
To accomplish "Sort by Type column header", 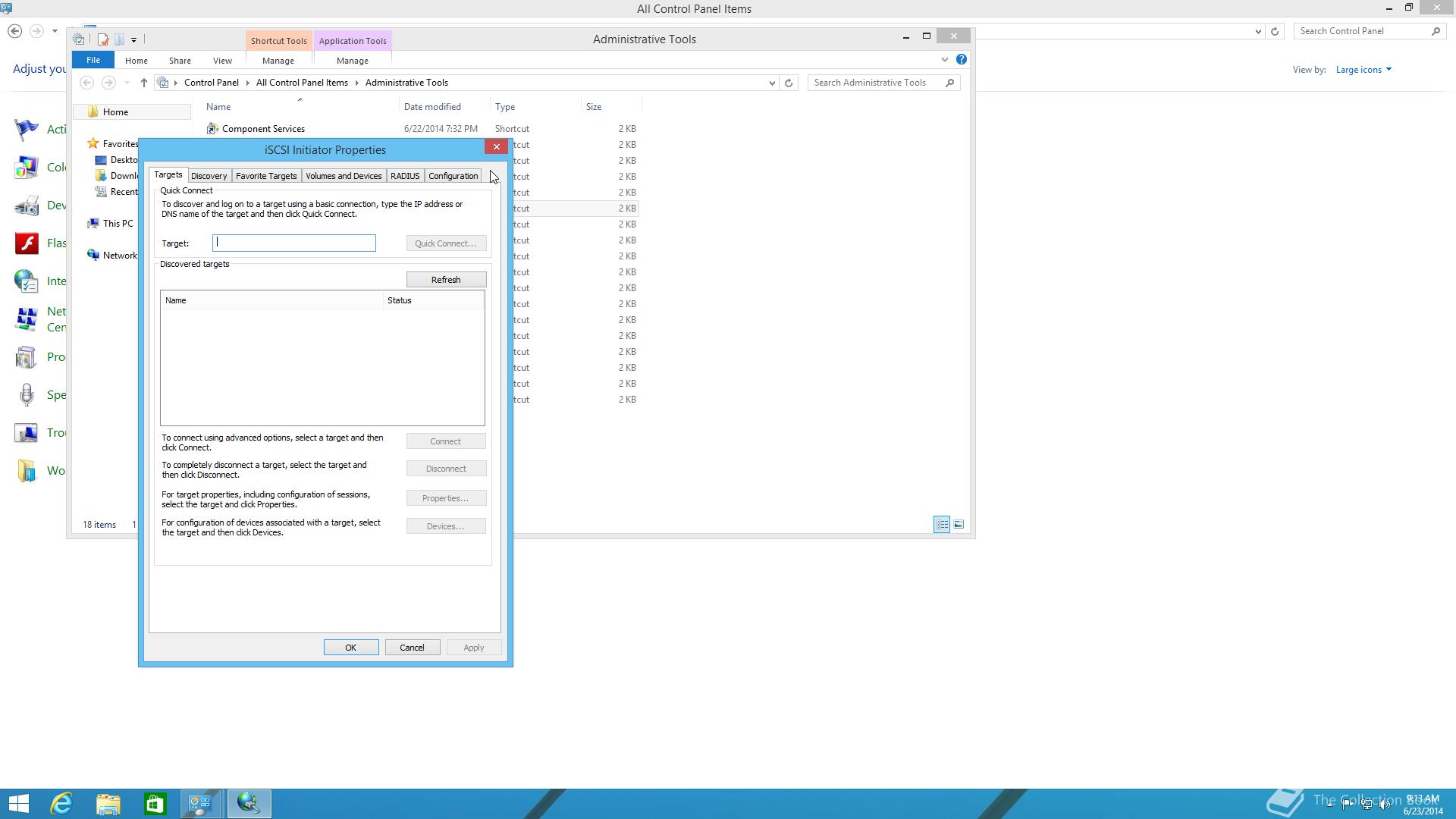I will [x=535, y=107].
